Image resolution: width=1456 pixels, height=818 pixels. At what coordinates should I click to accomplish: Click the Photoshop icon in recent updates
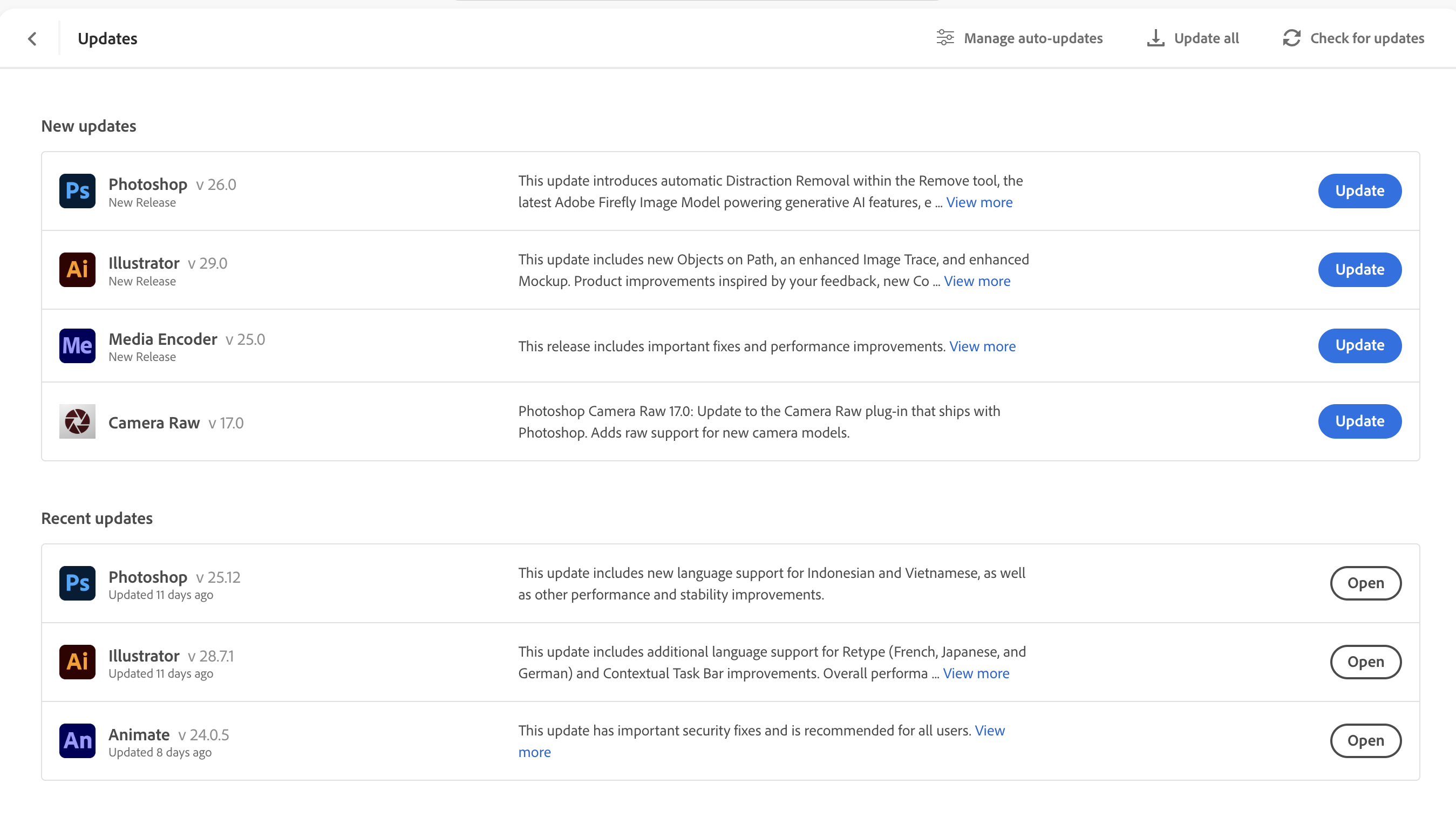pyautogui.click(x=78, y=583)
